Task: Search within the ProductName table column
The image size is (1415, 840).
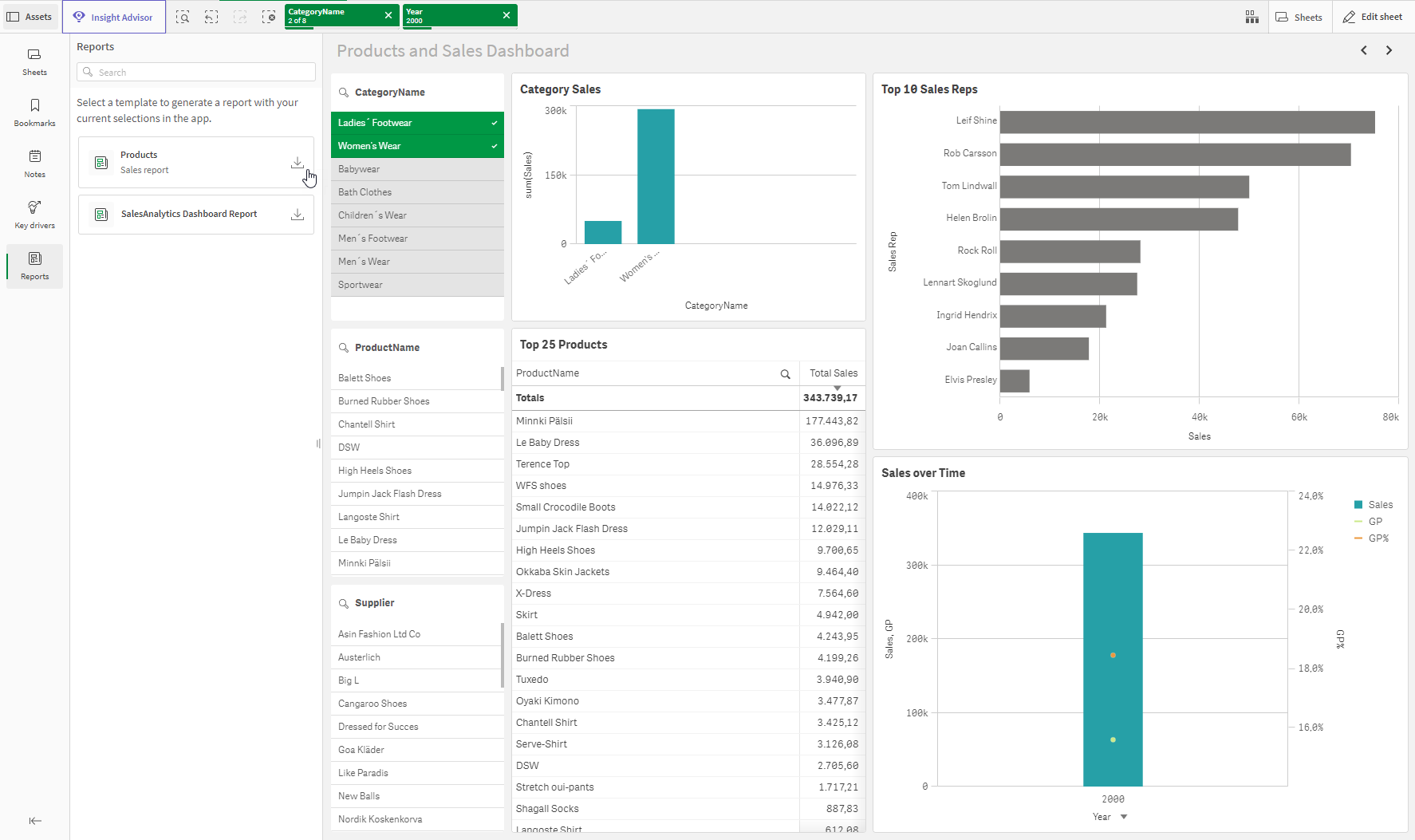Action: click(785, 374)
